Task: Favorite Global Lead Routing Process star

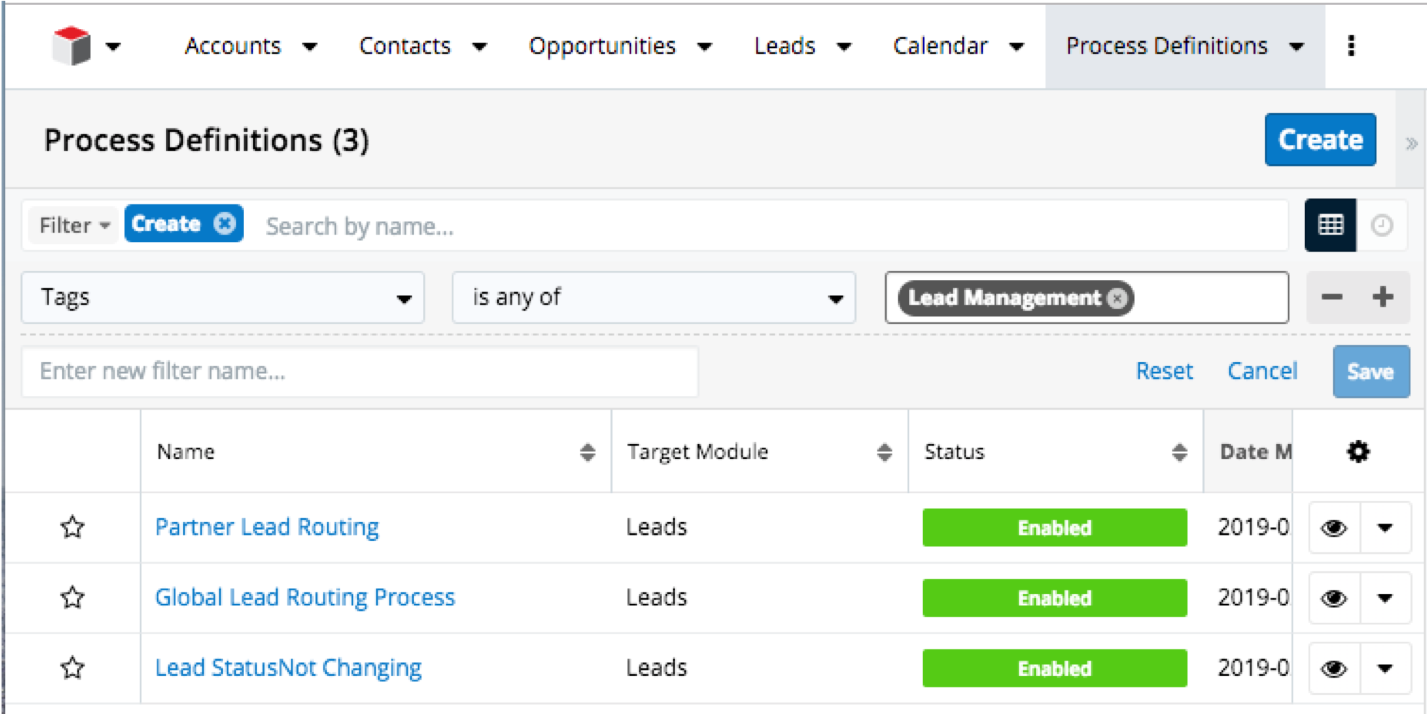Action: click(72, 598)
